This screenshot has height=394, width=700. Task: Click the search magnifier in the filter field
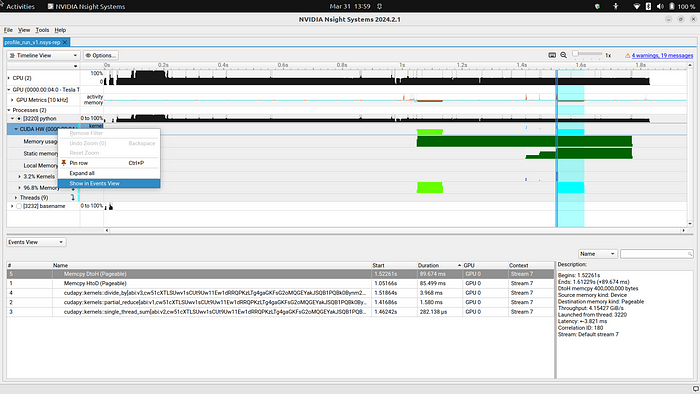(690, 254)
